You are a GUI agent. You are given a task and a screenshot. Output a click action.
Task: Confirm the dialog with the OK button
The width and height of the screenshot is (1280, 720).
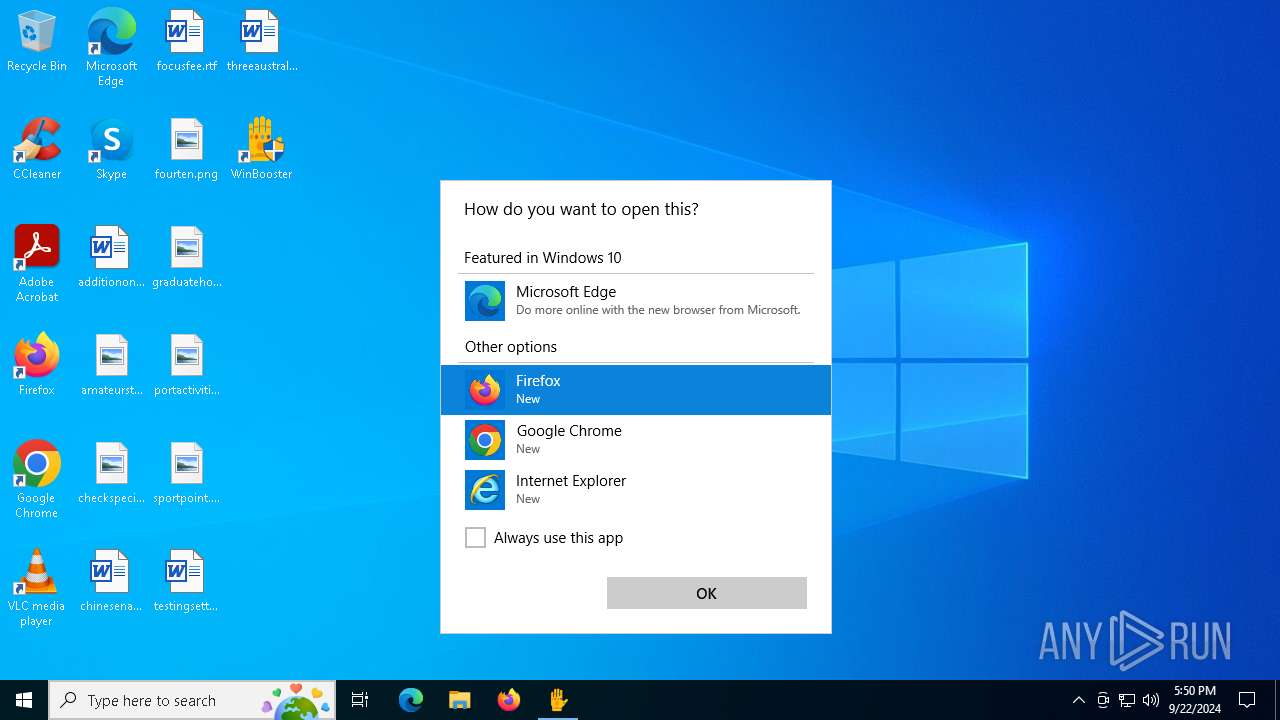(x=706, y=593)
